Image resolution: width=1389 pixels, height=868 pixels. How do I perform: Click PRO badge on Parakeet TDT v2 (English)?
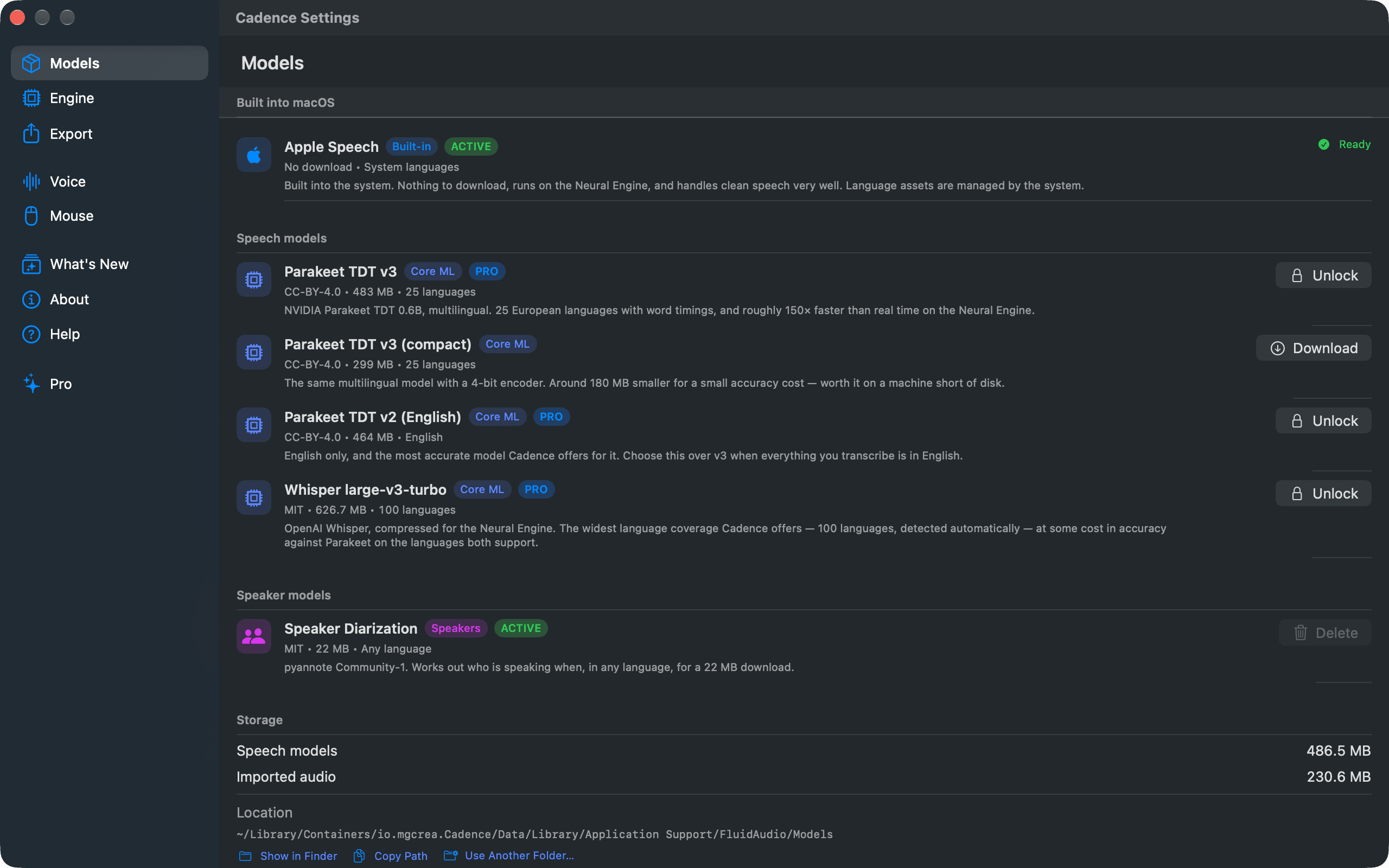coord(551,417)
